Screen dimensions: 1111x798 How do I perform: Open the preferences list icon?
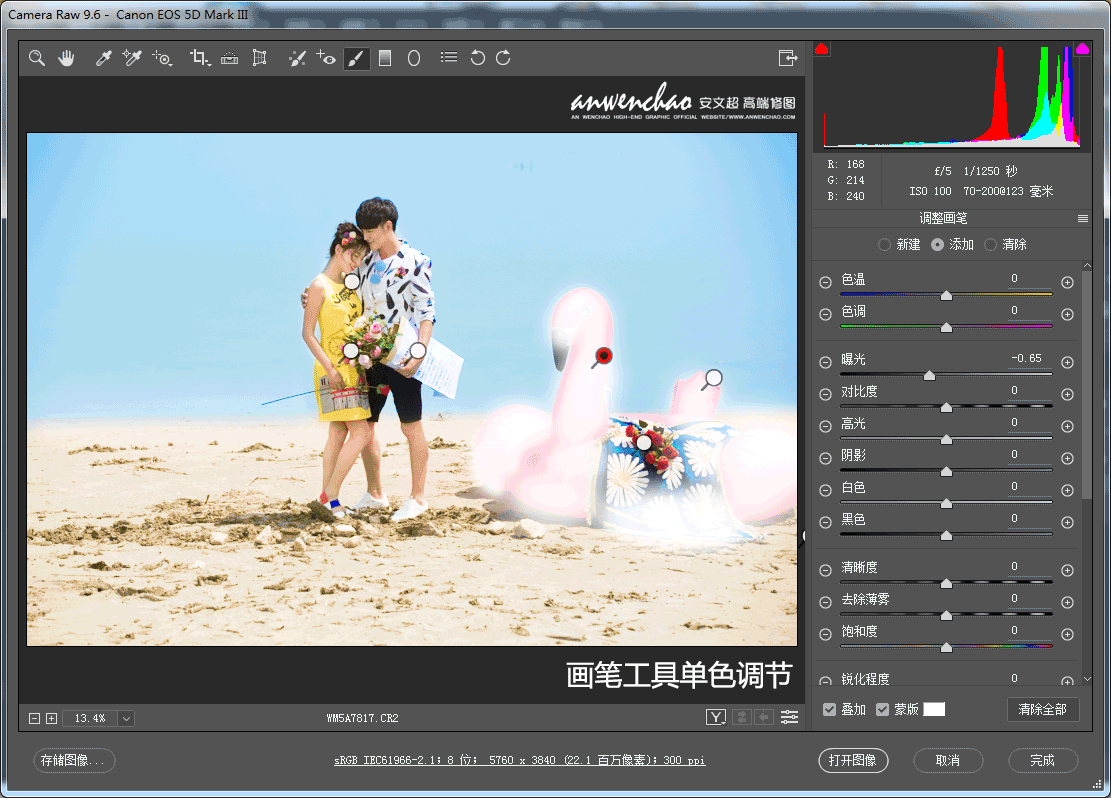click(449, 57)
